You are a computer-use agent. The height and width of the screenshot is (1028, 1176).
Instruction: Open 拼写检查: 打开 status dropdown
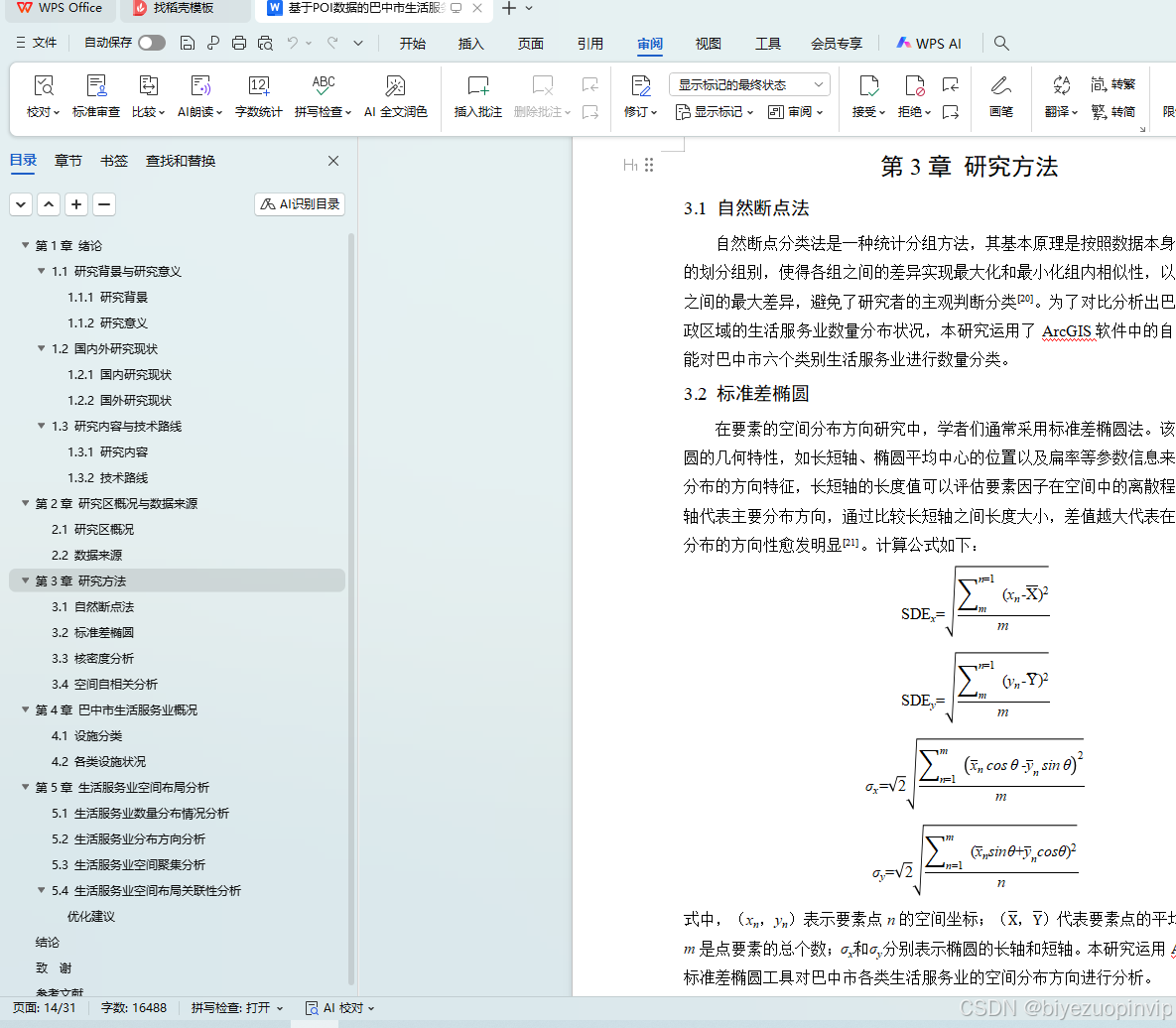[237, 1008]
